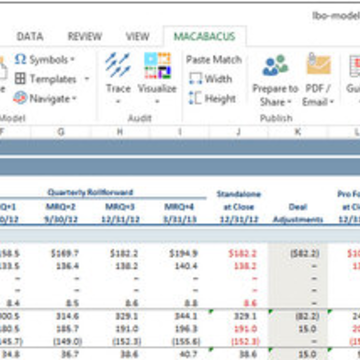Viewport: 360px width, 360px height.
Task: Click the Templates grid icon
Action: (x=20, y=79)
